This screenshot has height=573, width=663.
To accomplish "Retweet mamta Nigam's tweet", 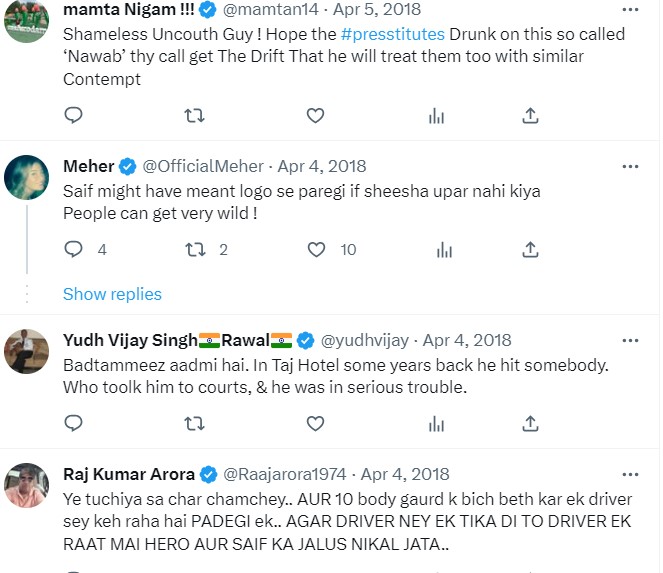I will click(195, 116).
